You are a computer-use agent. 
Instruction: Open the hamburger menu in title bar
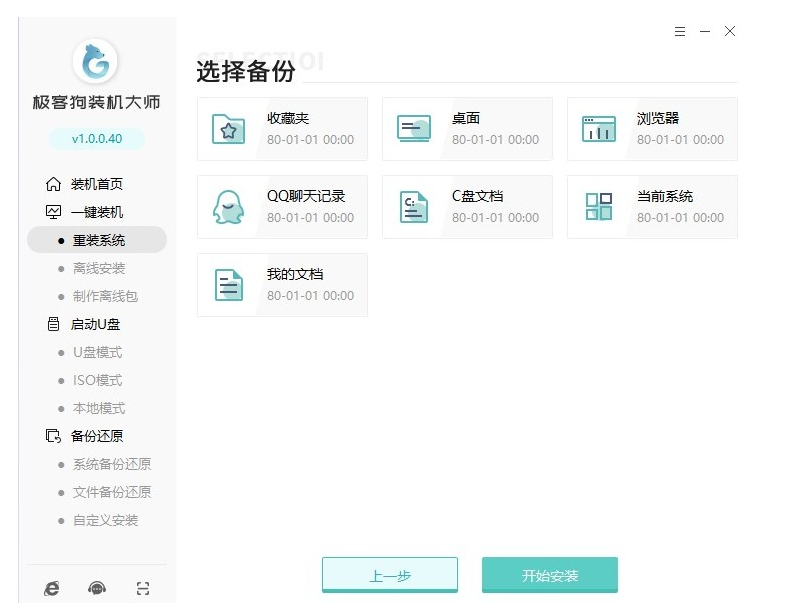(x=680, y=32)
